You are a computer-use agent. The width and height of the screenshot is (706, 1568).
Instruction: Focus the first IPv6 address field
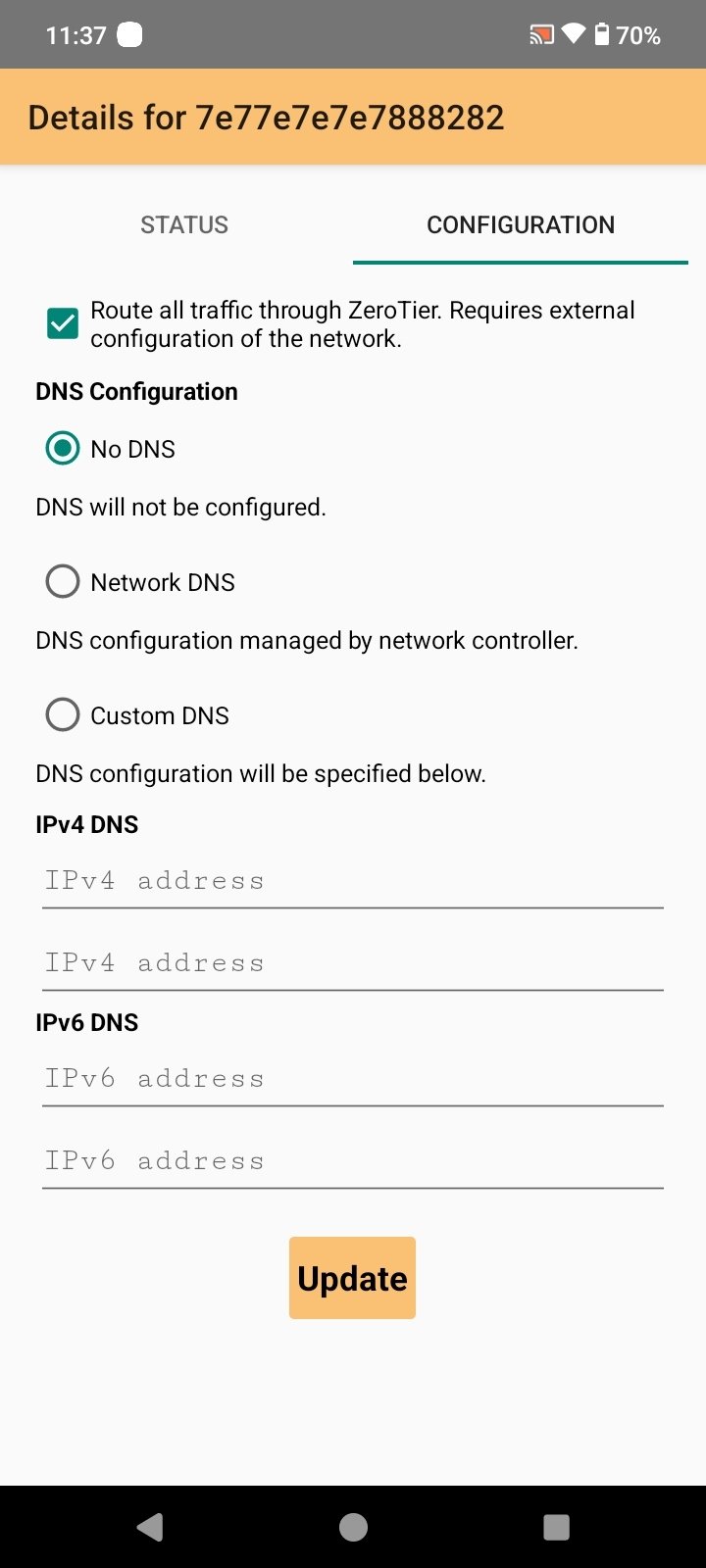pos(353,1079)
